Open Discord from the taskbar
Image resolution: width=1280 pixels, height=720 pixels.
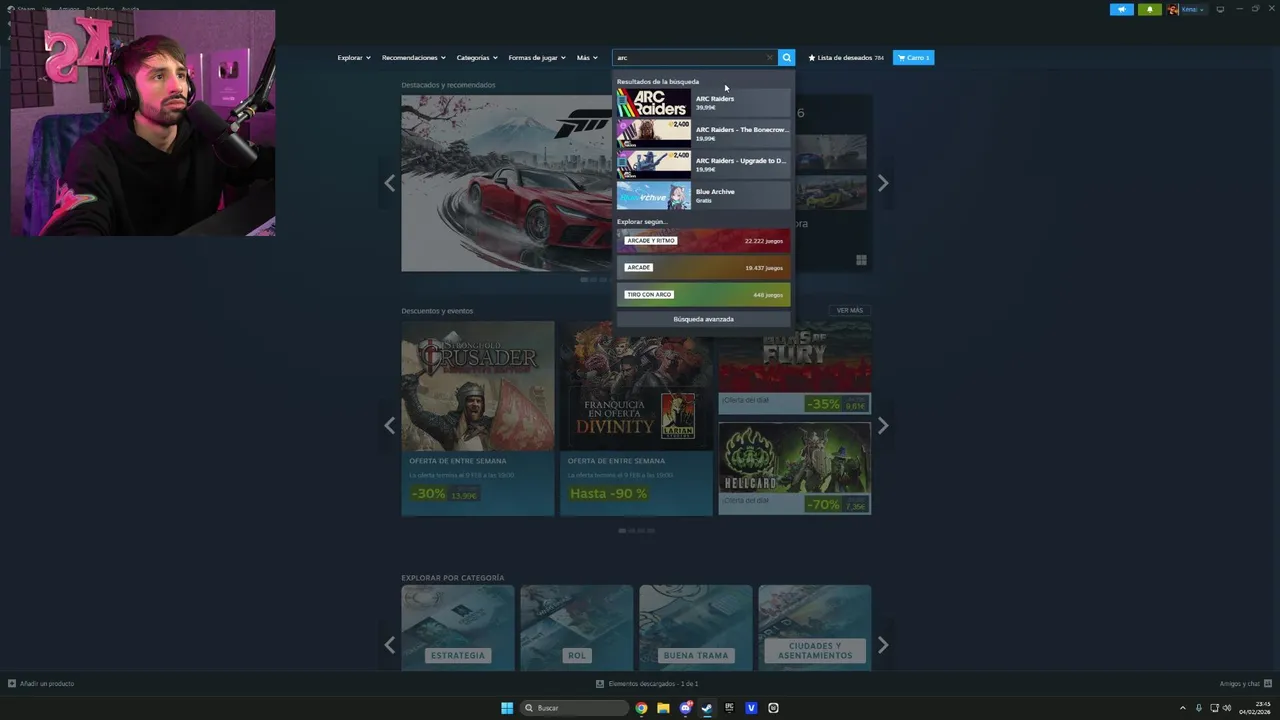[x=685, y=708]
